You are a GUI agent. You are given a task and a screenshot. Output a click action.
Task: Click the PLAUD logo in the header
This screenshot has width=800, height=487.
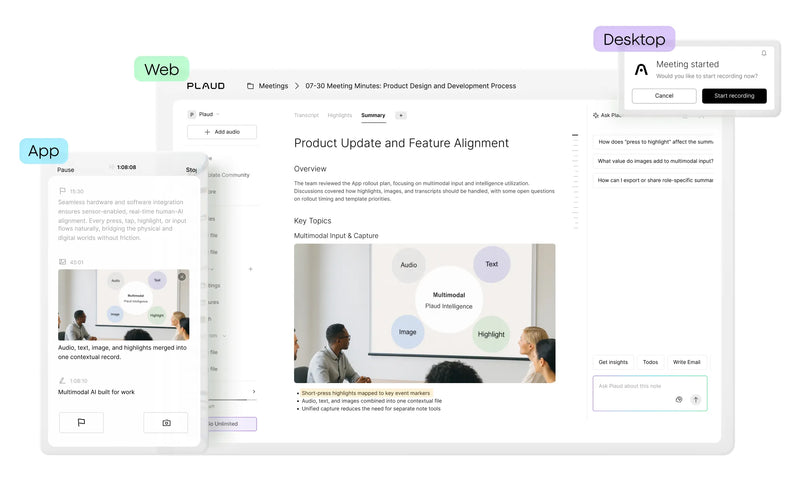[206, 86]
